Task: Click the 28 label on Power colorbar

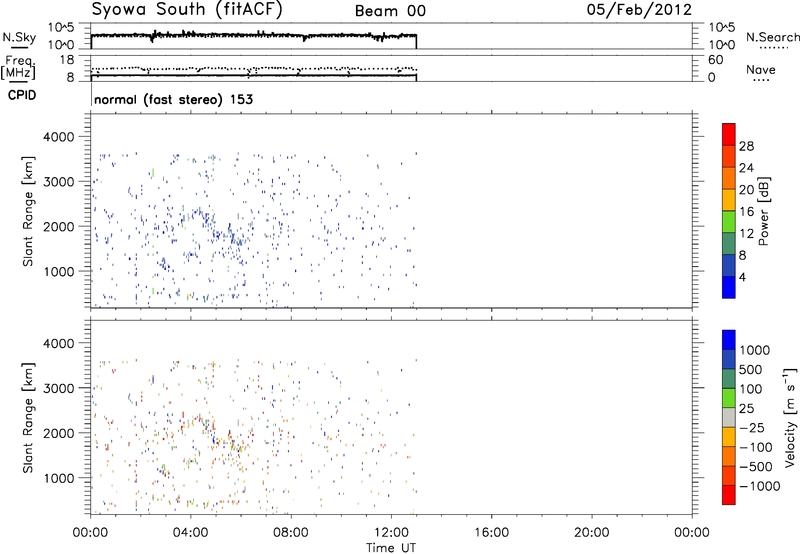Action: (x=746, y=146)
